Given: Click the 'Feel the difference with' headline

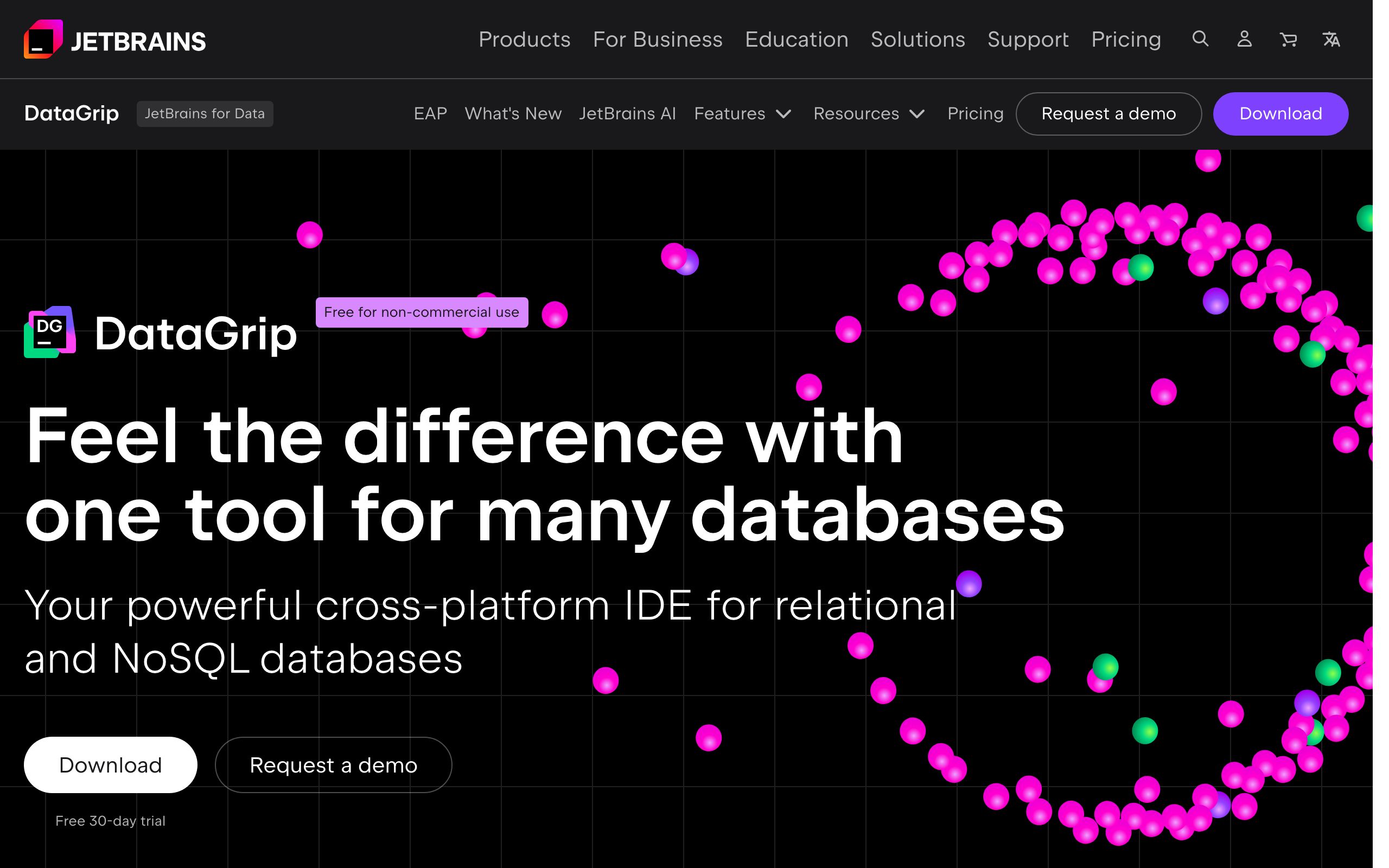Looking at the screenshot, I should [x=464, y=435].
